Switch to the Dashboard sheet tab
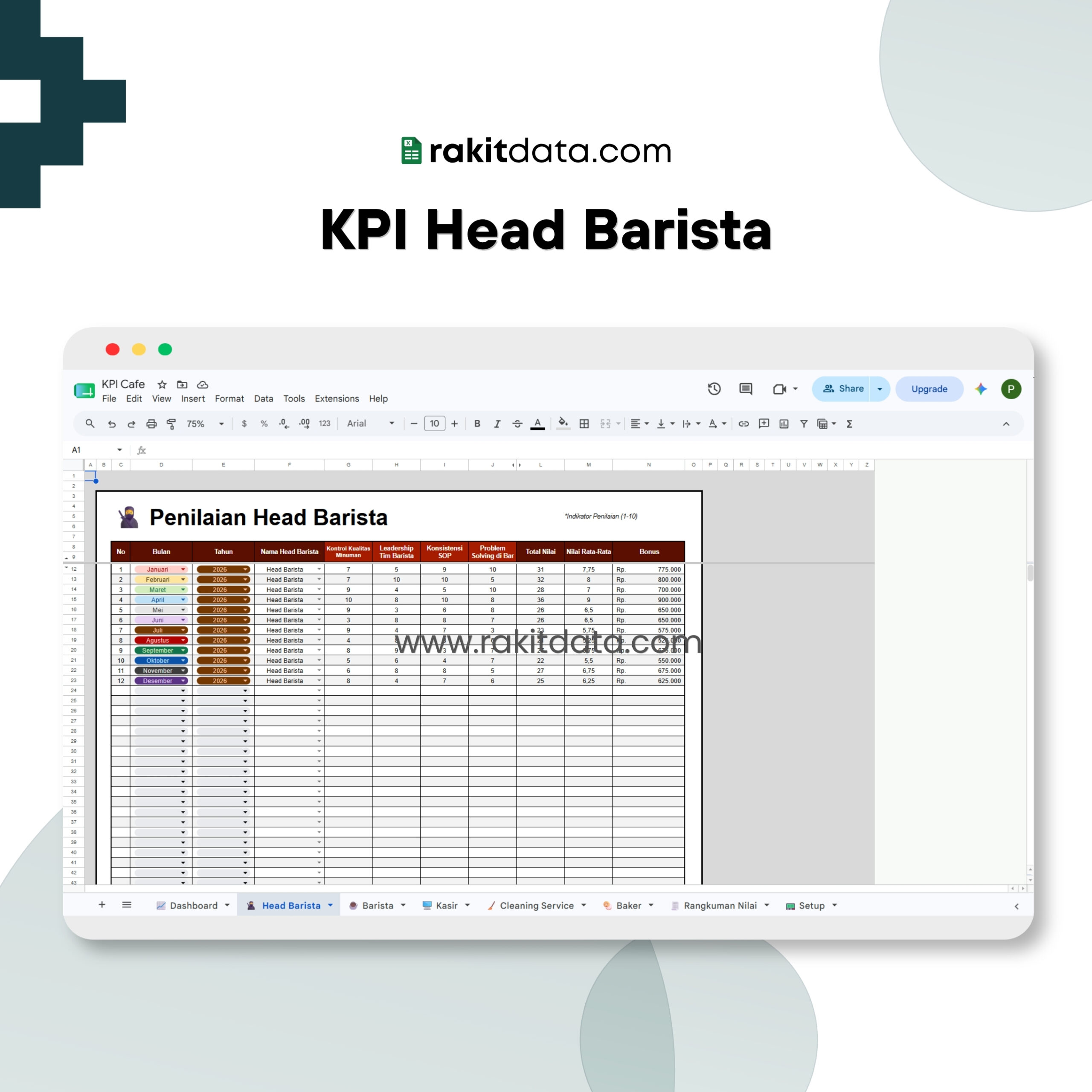Viewport: 1092px width, 1092px height. click(193, 906)
